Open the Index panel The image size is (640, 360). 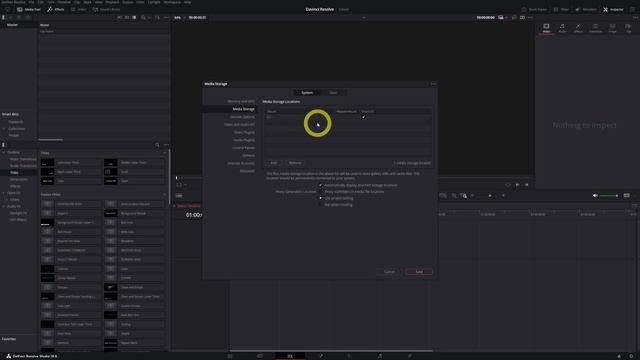click(78, 9)
